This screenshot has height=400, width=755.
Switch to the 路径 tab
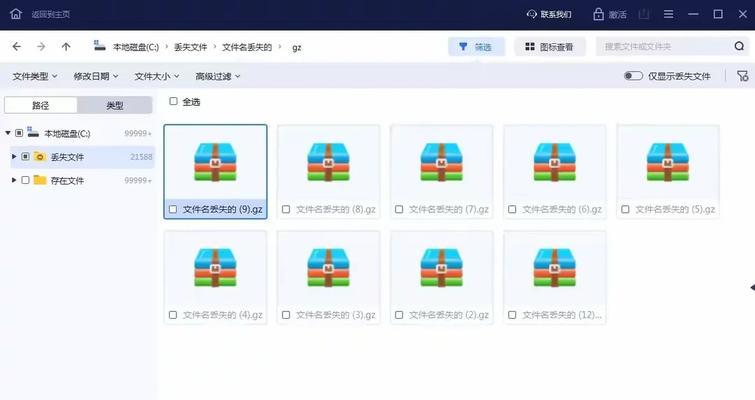[x=41, y=105]
